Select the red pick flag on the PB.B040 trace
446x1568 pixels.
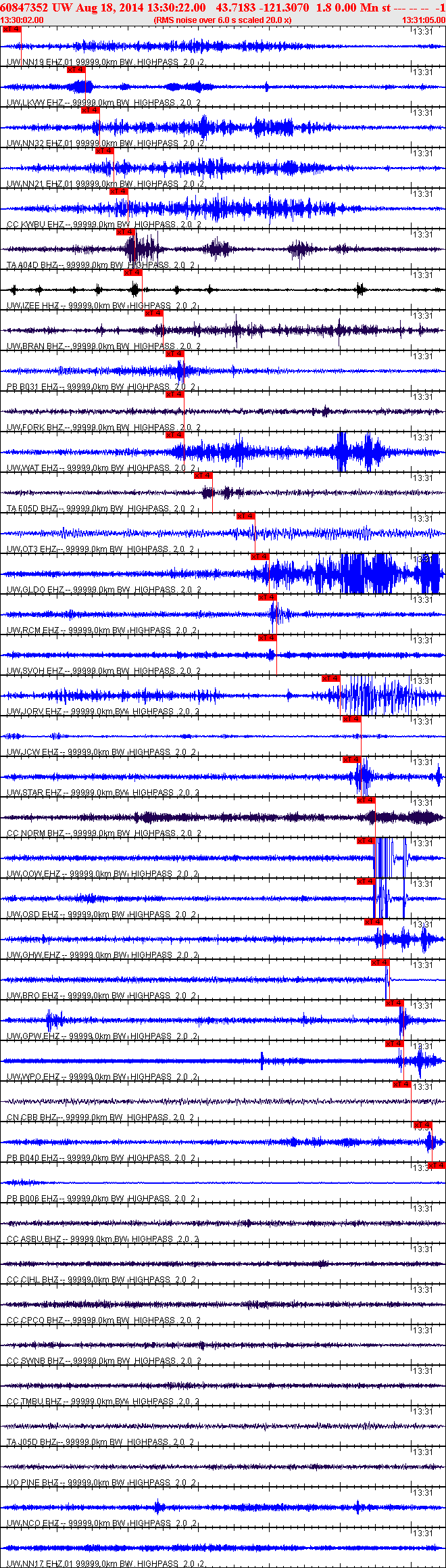(x=422, y=1125)
